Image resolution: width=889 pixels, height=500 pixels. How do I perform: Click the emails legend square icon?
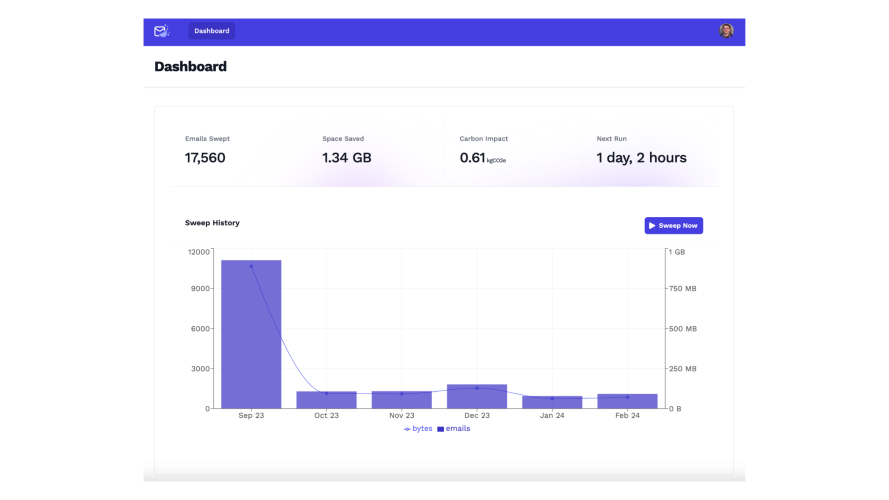pos(441,429)
